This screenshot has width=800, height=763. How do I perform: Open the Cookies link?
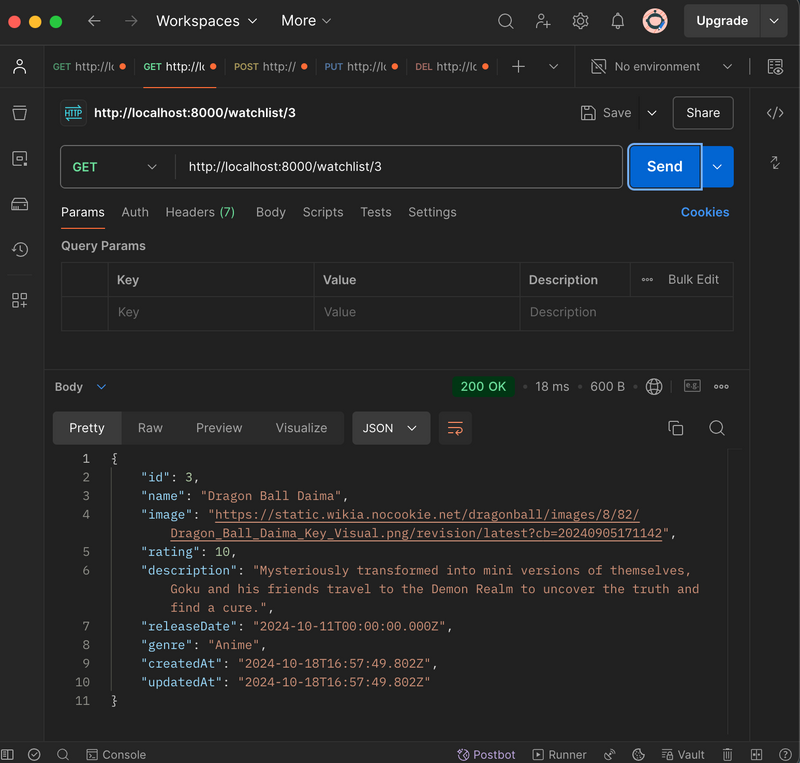[705, 212]
